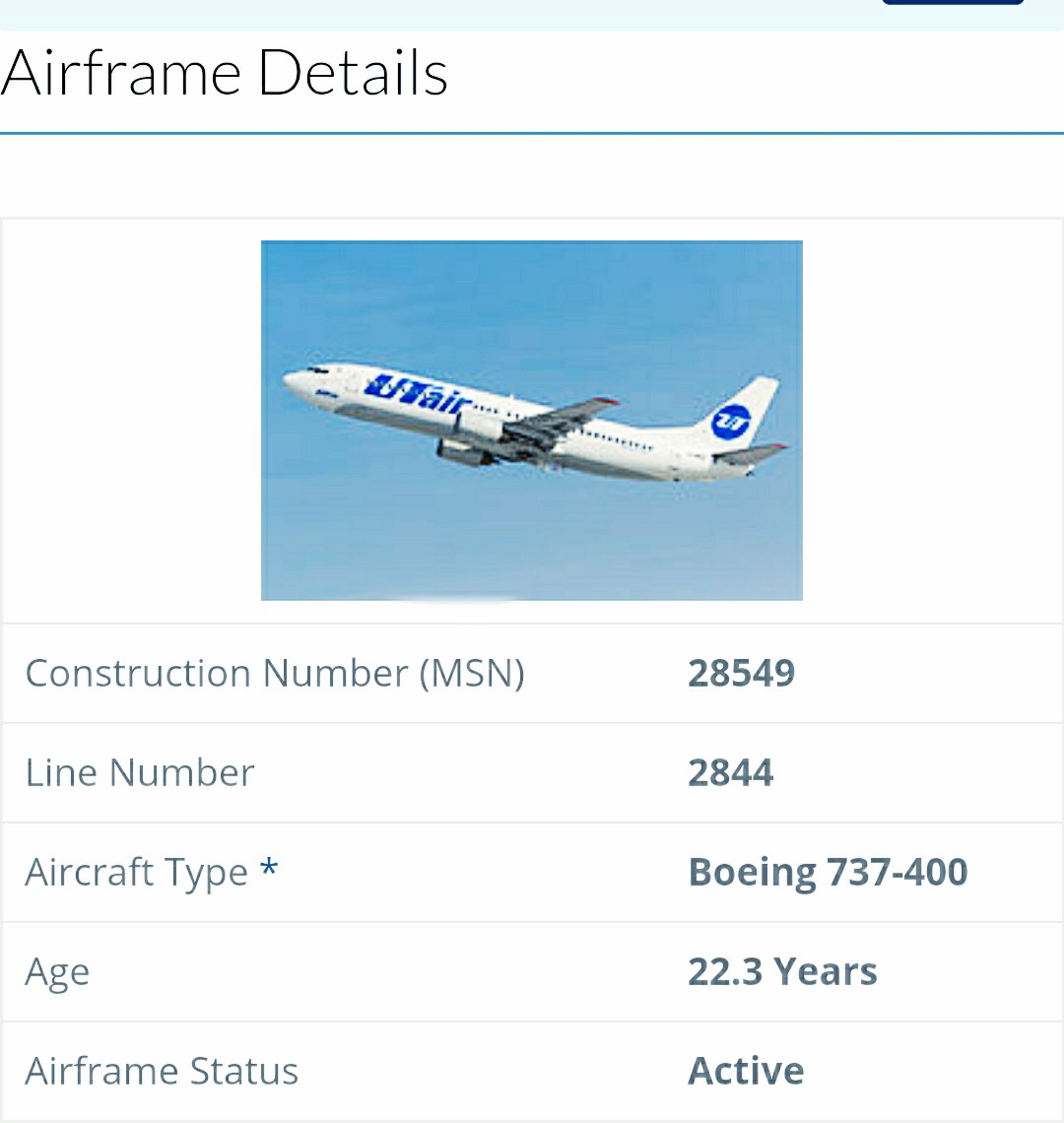
Task: Click the round UTair emblem on the tail
Action: pyautogui.click(x=730, y=422)
